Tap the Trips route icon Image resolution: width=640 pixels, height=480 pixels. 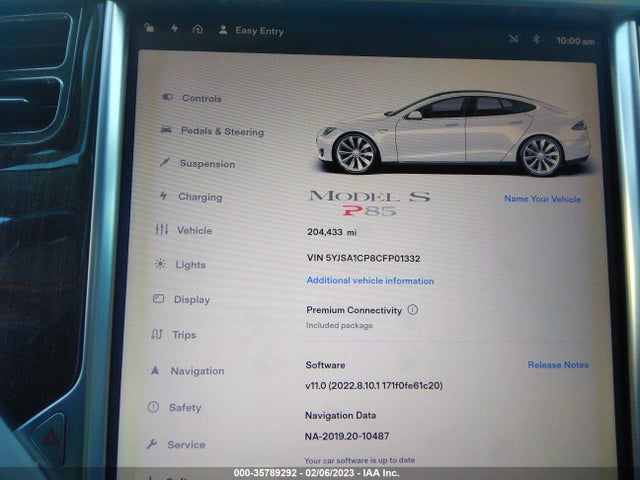click(157, 334)
